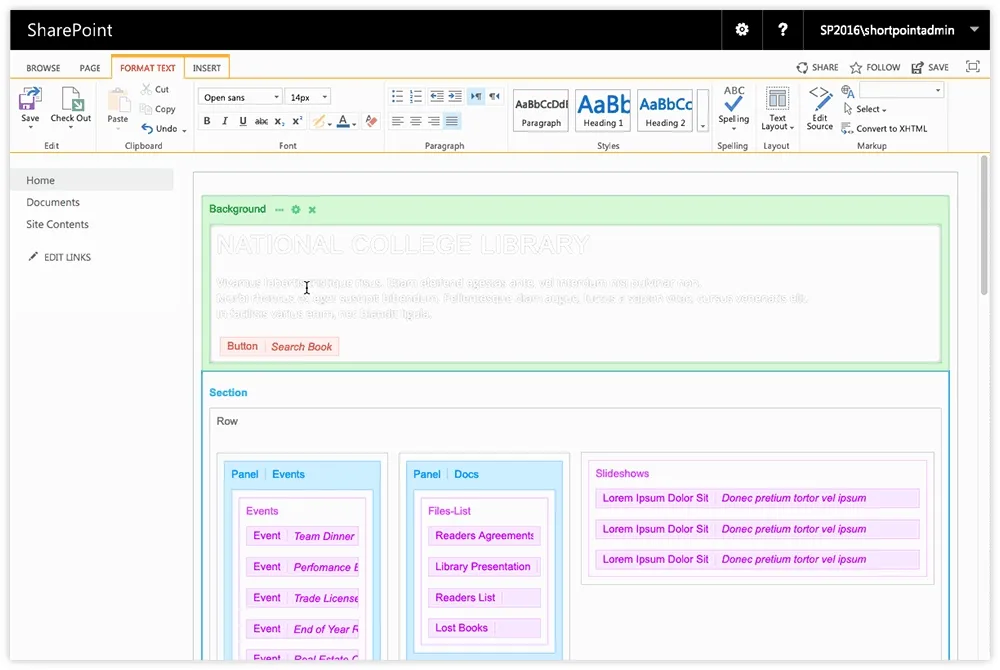Insert a bulleted list

pyautogui.click(x=397, y=96)
